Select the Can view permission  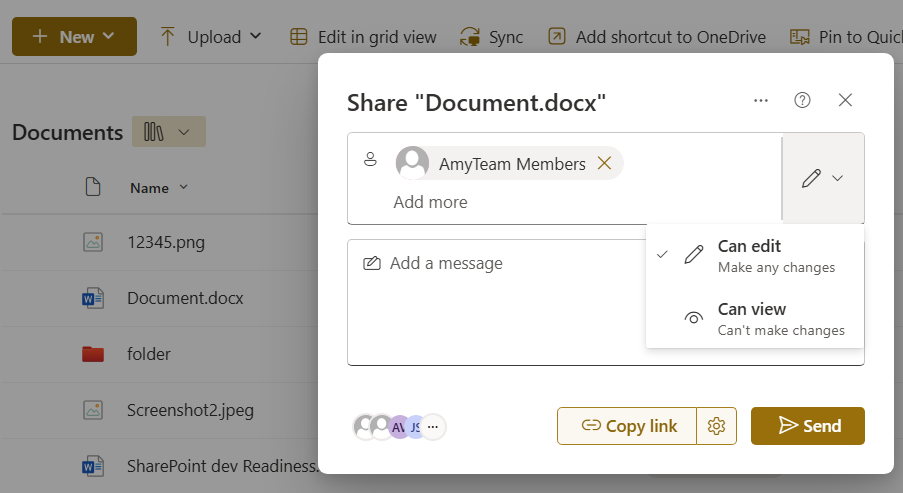(754, 319)
